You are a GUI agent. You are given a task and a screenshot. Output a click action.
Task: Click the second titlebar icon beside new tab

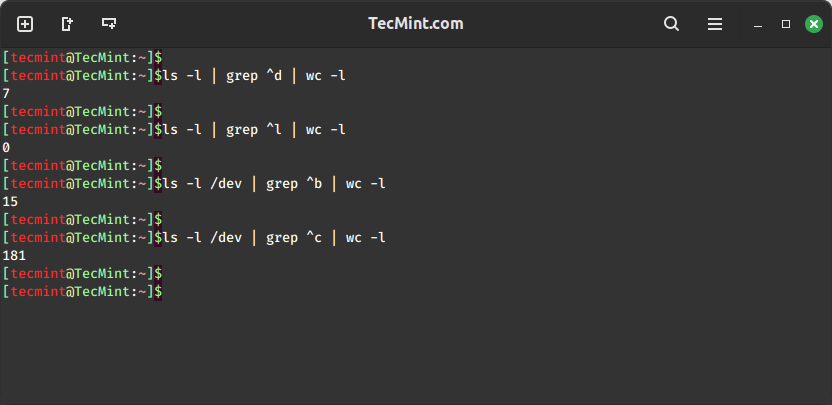pyautogui.click(x=67, y=24)
